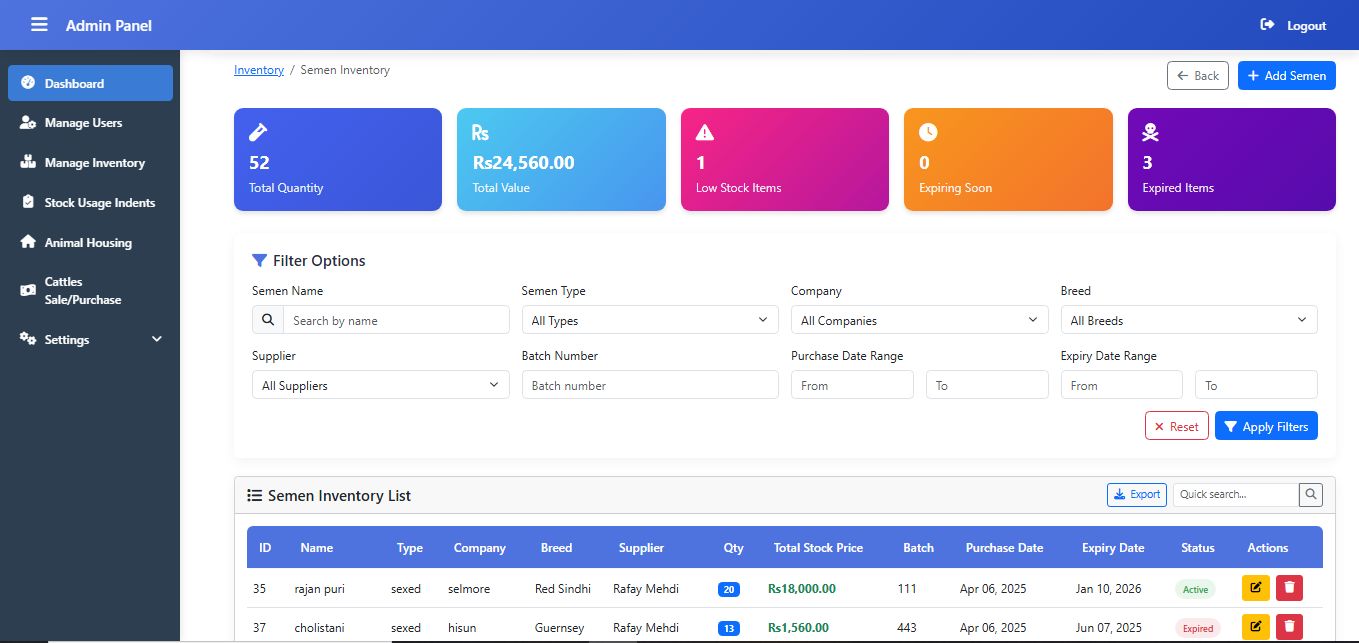
Task: Click the Expired Items skull card
Action: coord(1231,160)
